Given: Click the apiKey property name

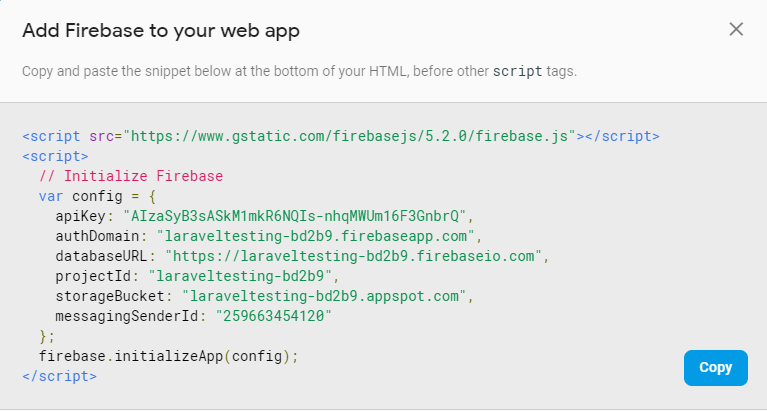Looking at the screenshot, I should [81, 216].
